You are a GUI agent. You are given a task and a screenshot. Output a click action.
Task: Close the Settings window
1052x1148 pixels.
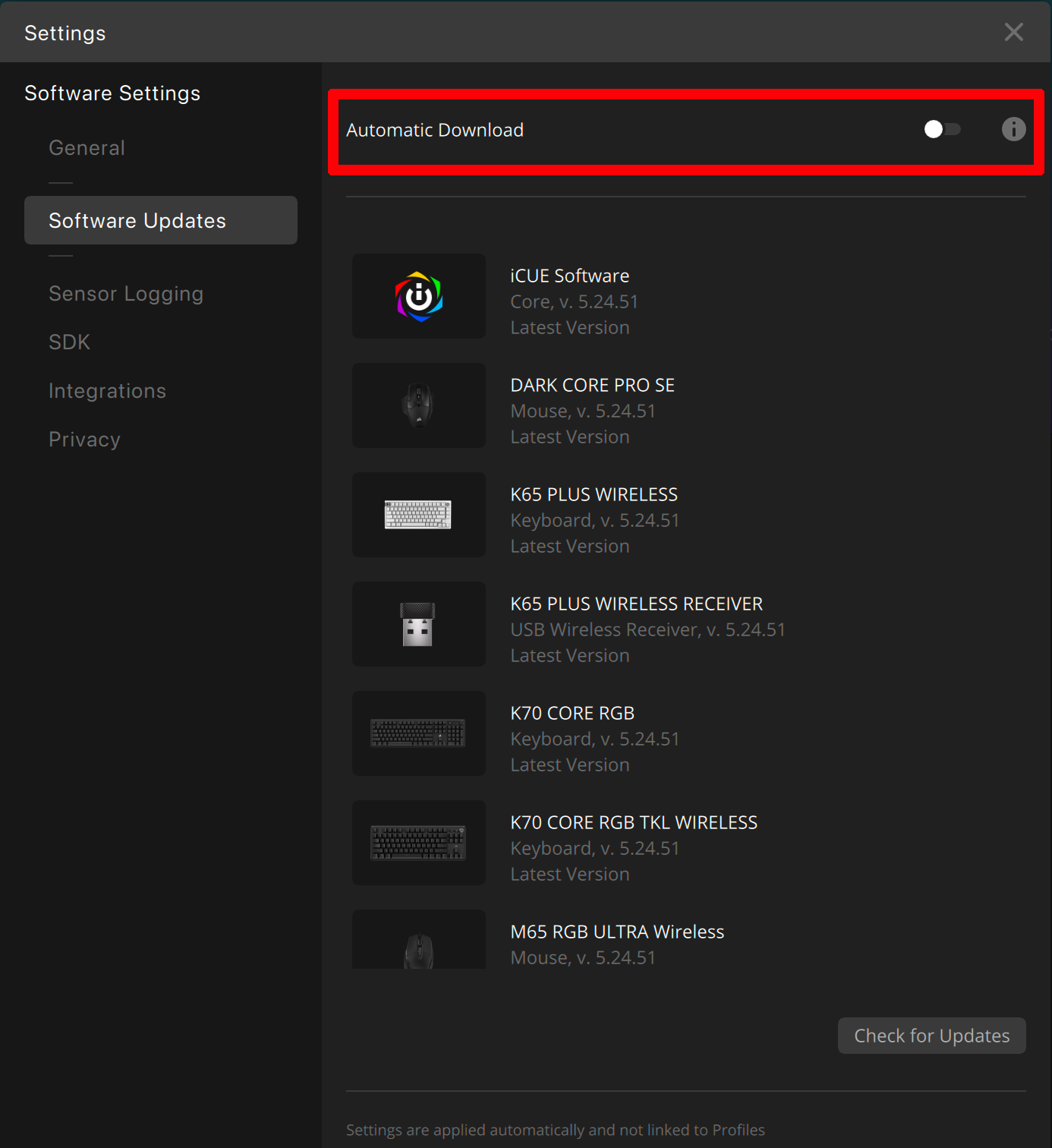click(1013, 32)
